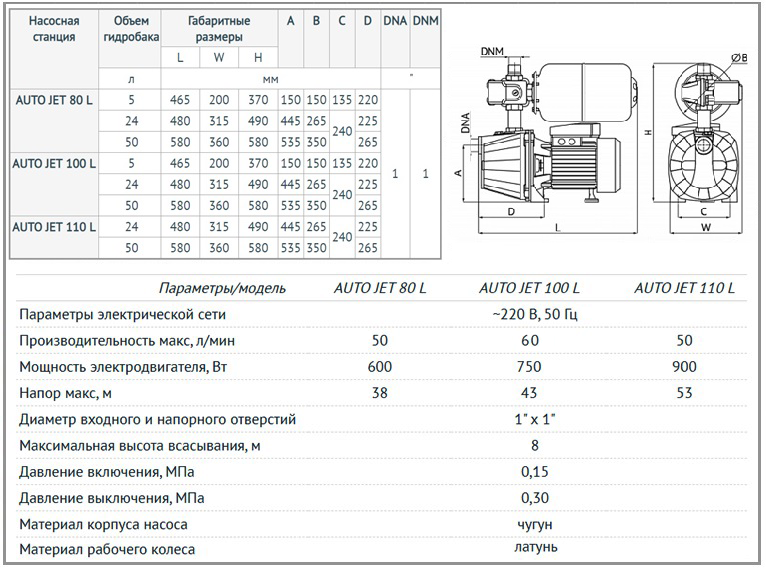Select the 'Производительность макс, л/мин' row label
The width and height of the screenshot is (766, 569).
[x=127, y=340]
